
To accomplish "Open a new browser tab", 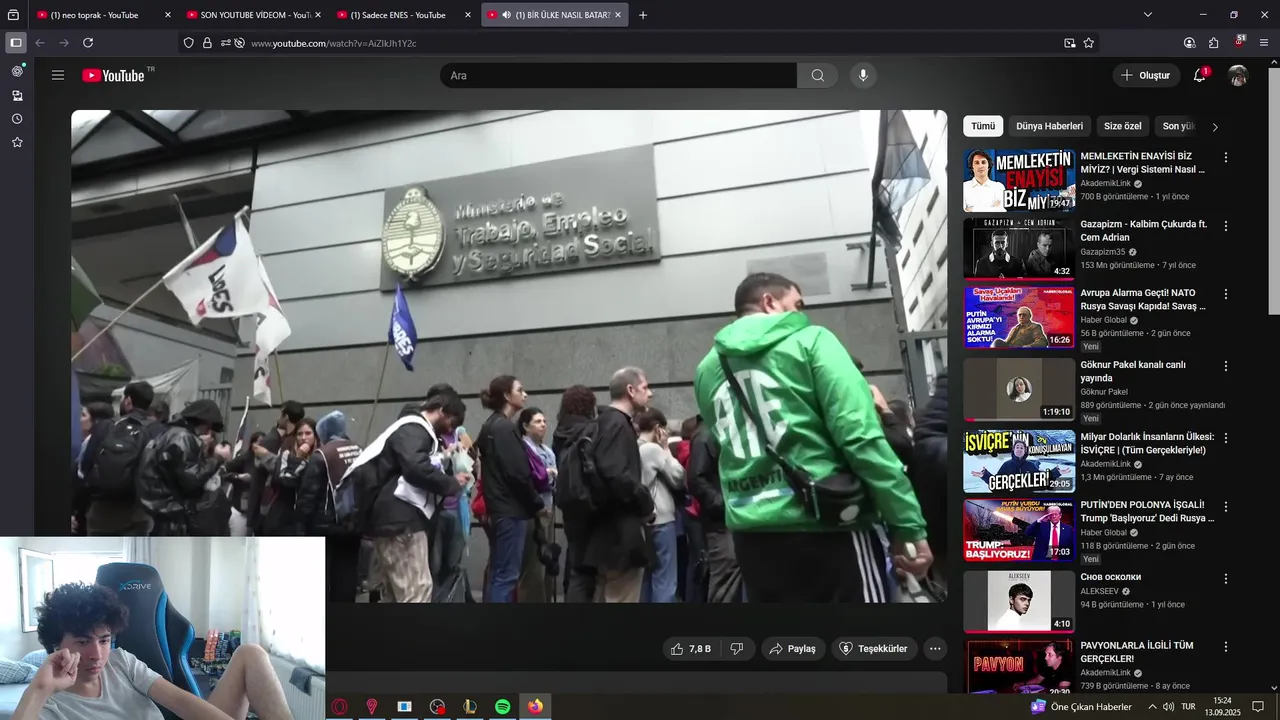I will [x=643, y=15].
